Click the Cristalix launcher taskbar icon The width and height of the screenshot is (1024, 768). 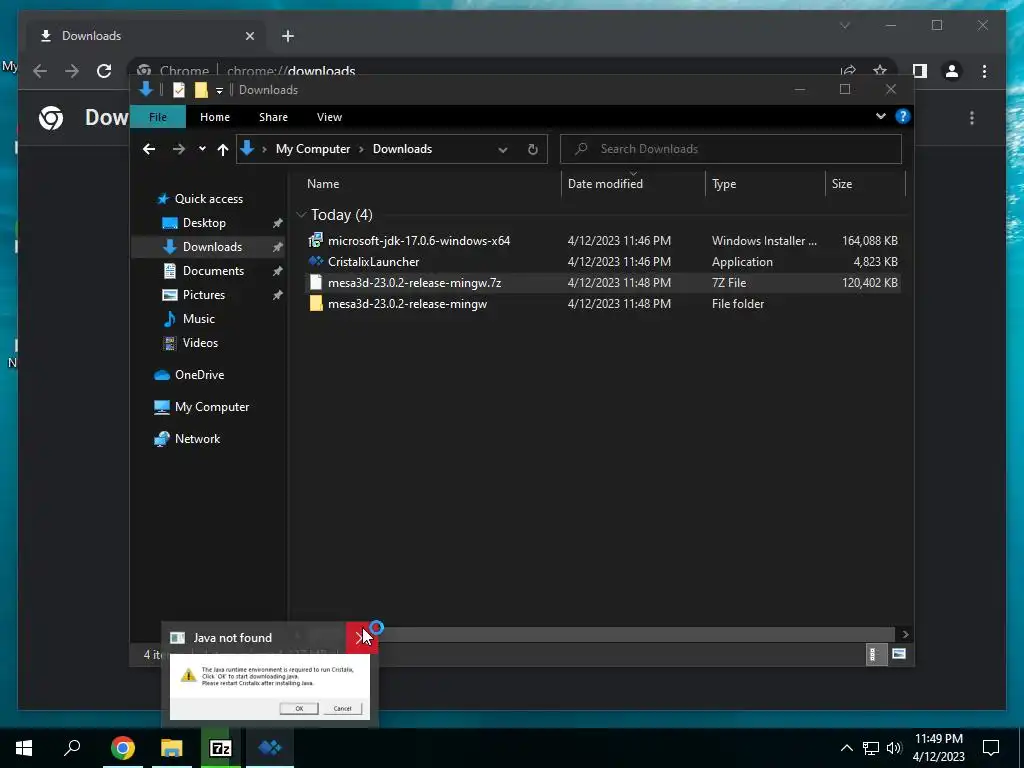(269, 748)
